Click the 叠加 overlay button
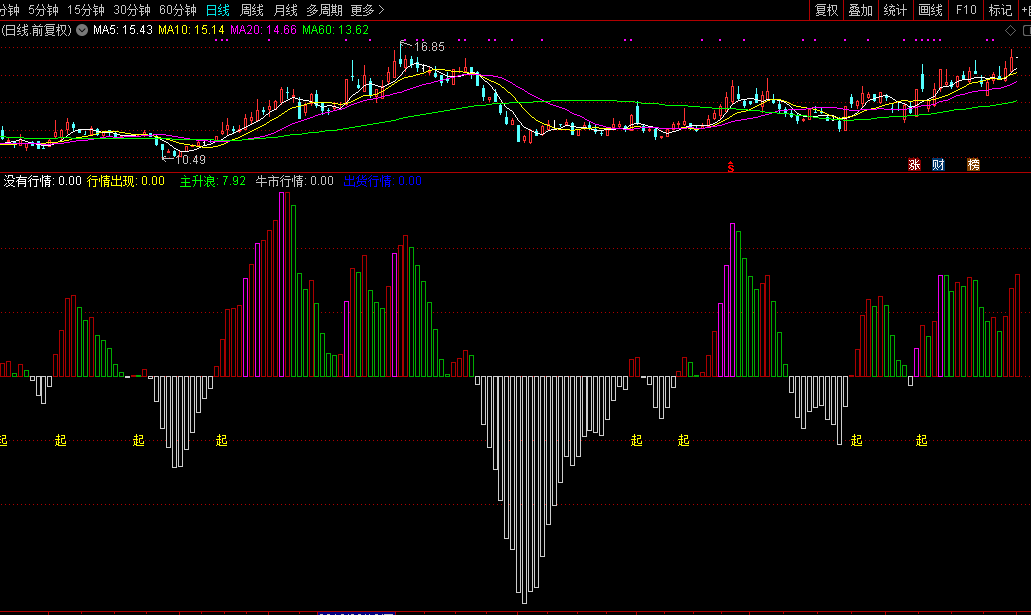The image size is (1031, 615). 860,10
